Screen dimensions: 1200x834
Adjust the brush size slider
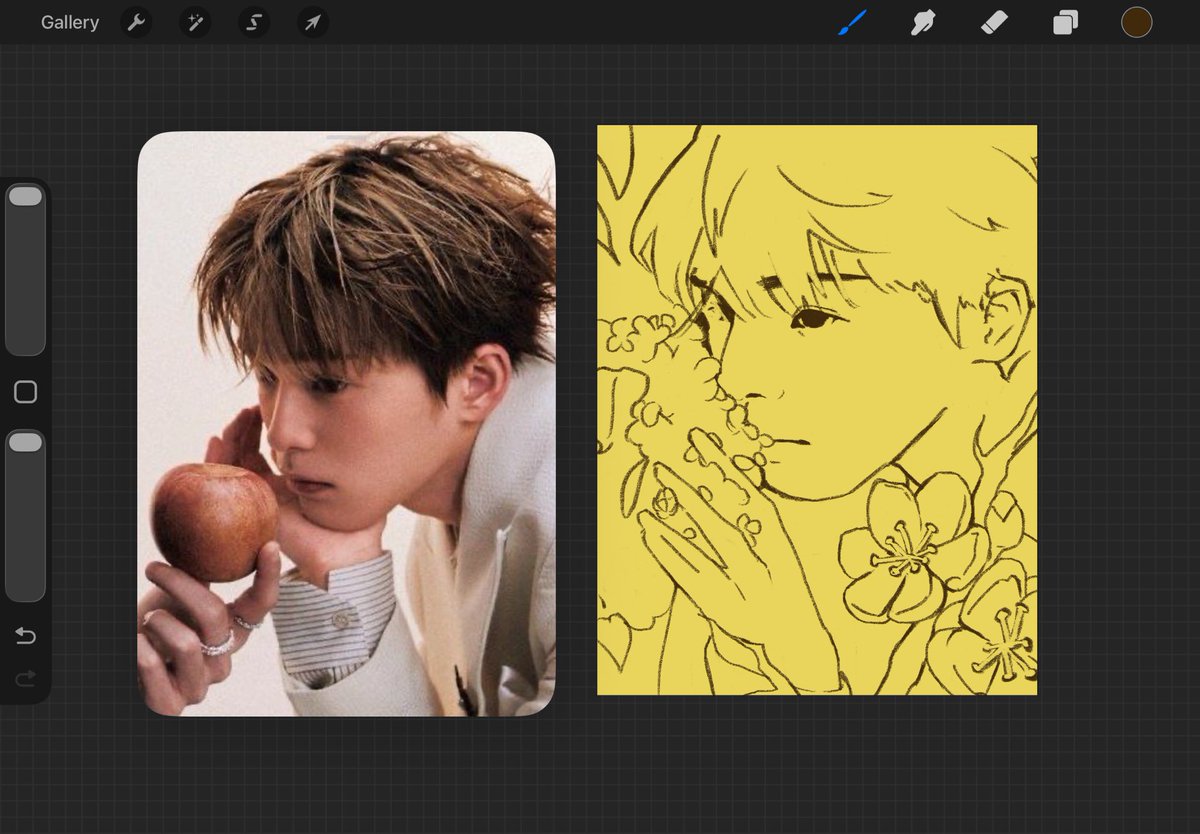25,269
